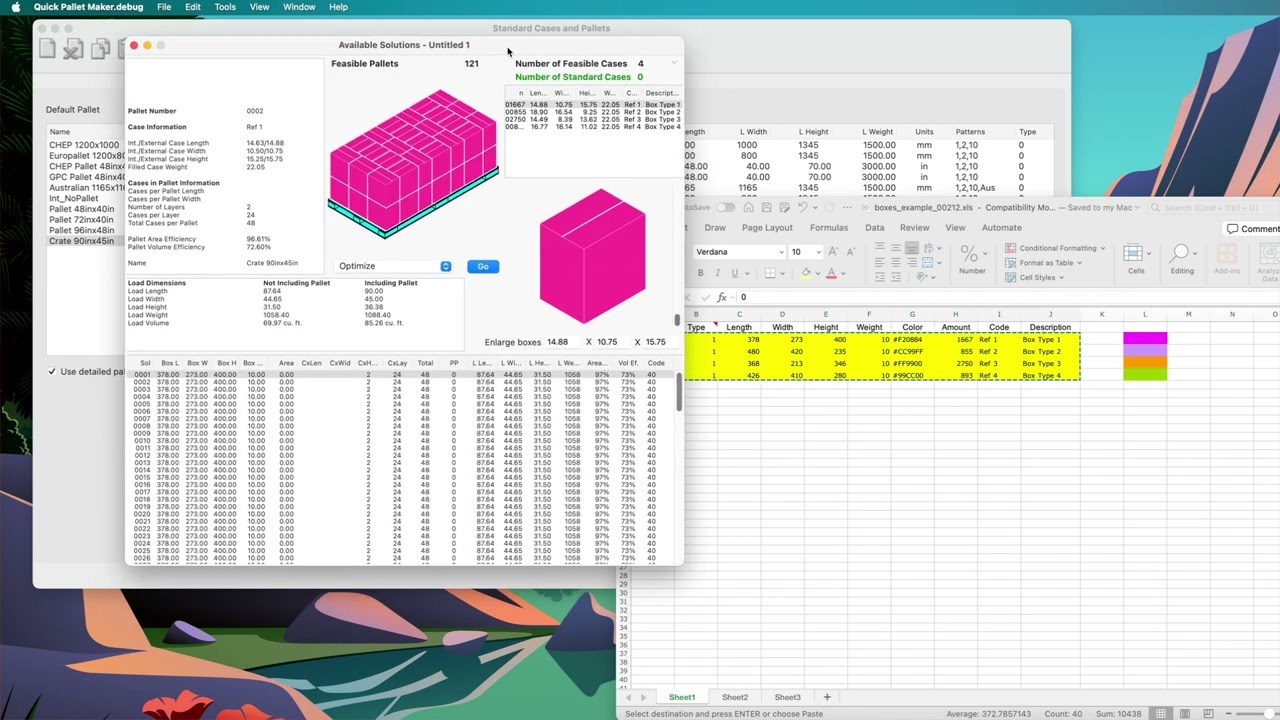
Task: Toggle Use detailed pallet checkbox
Action: click(x=52, y=372)
